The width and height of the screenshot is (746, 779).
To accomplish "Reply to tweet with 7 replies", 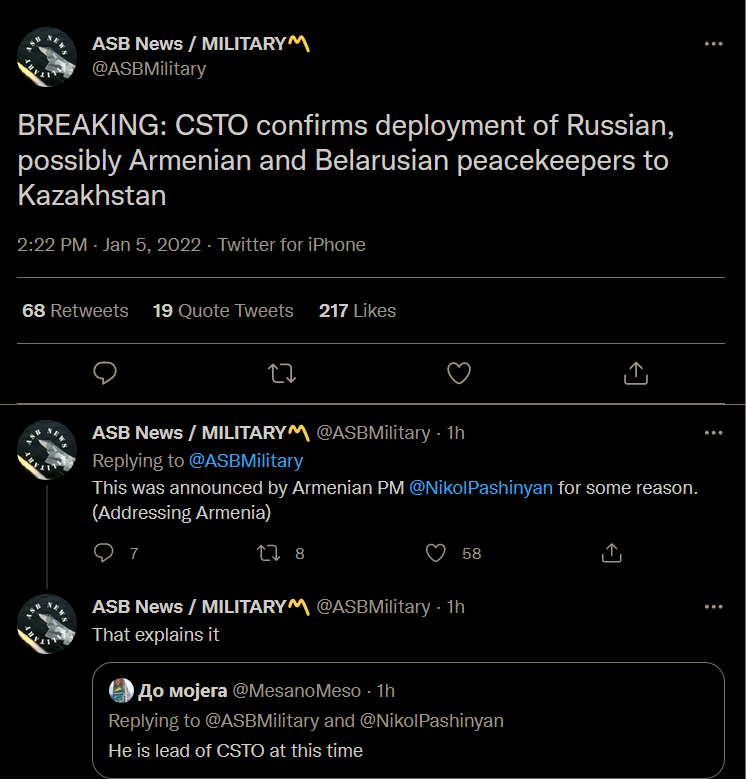I will coord(104,553).
